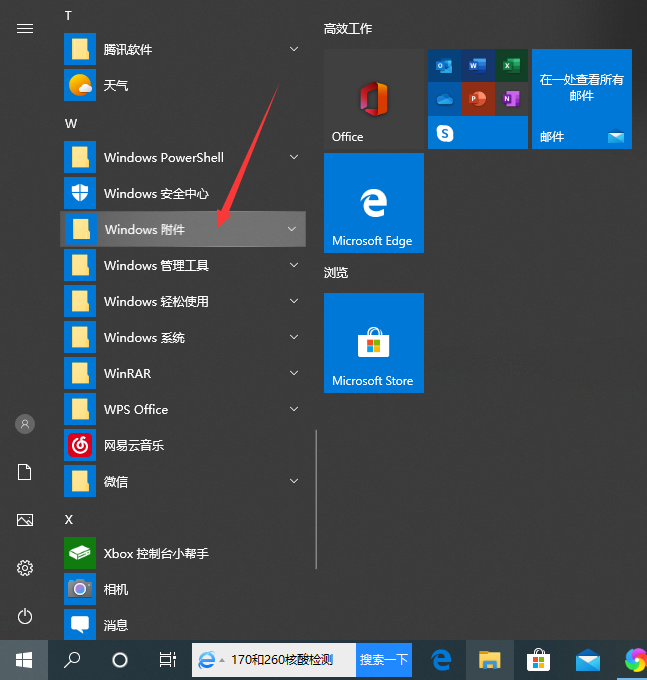The image size is (647, 680).
Task: Open the hamburger menu icon
Action: click(25, 29)
